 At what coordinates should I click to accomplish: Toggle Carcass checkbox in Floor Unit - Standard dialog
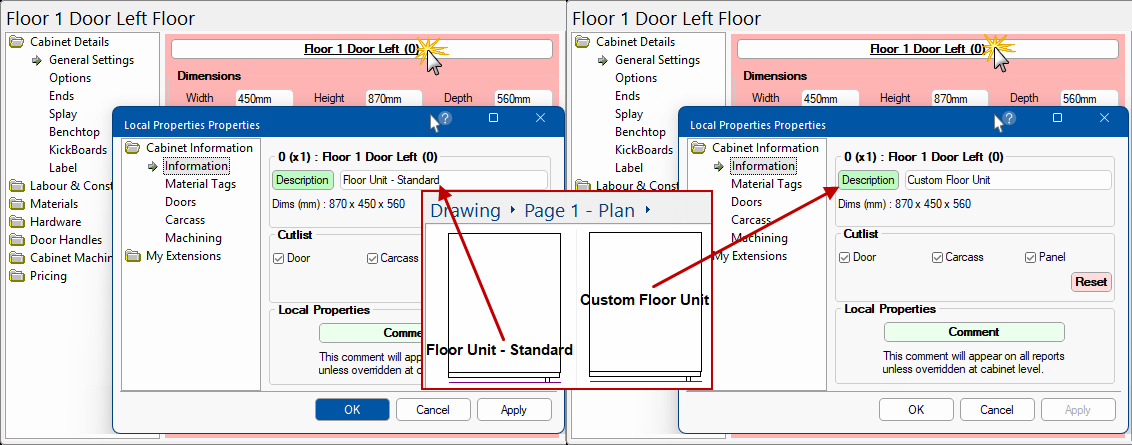[373, 258]
